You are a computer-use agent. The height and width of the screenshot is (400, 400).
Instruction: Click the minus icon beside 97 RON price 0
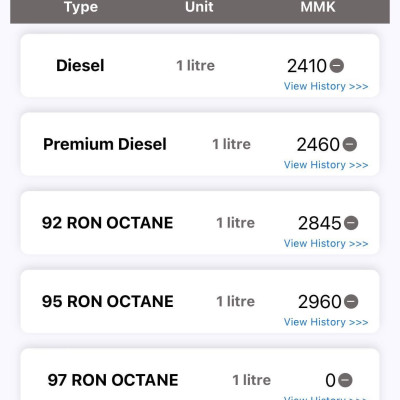345,380
